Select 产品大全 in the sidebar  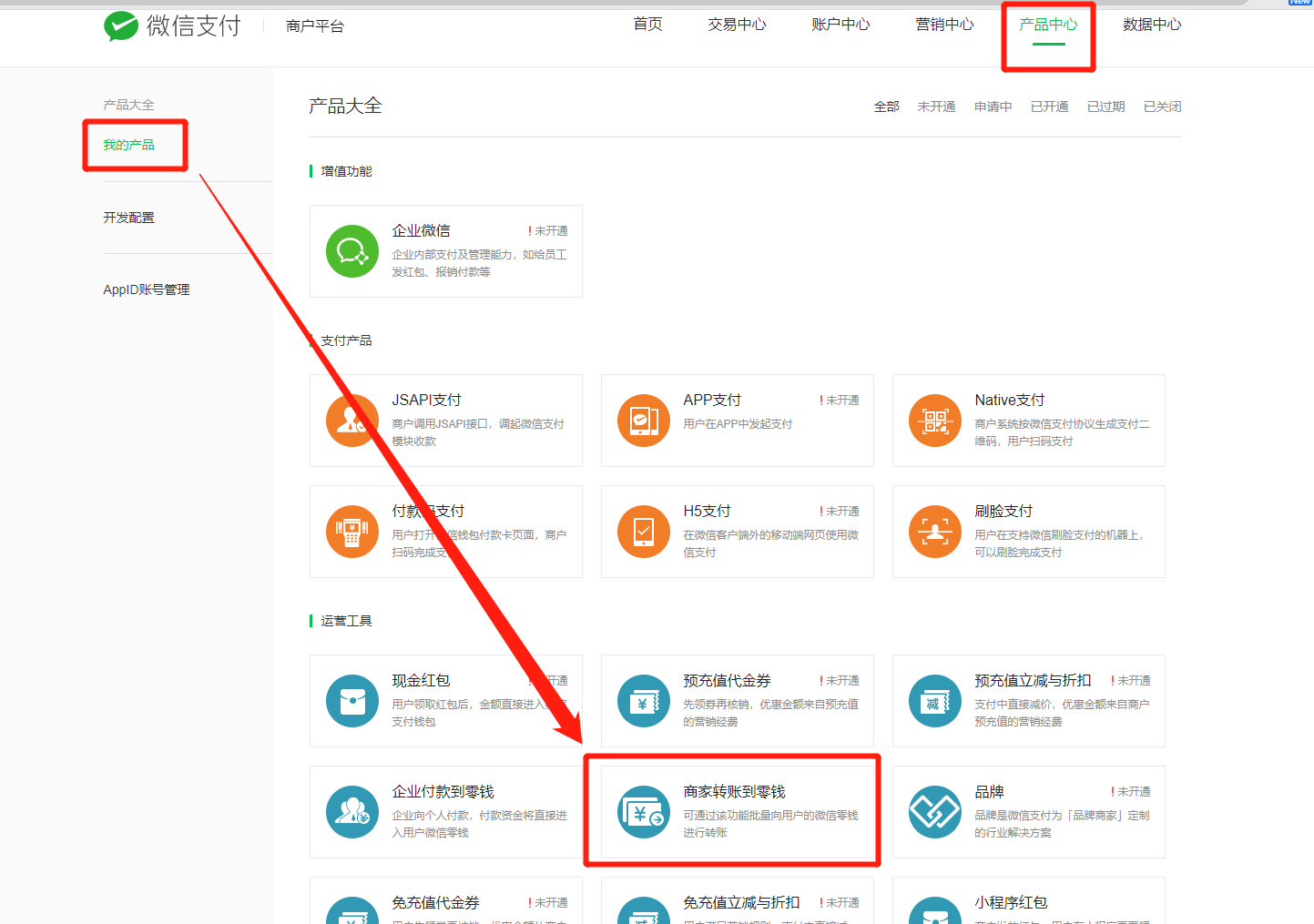click(x=128, y=105)
